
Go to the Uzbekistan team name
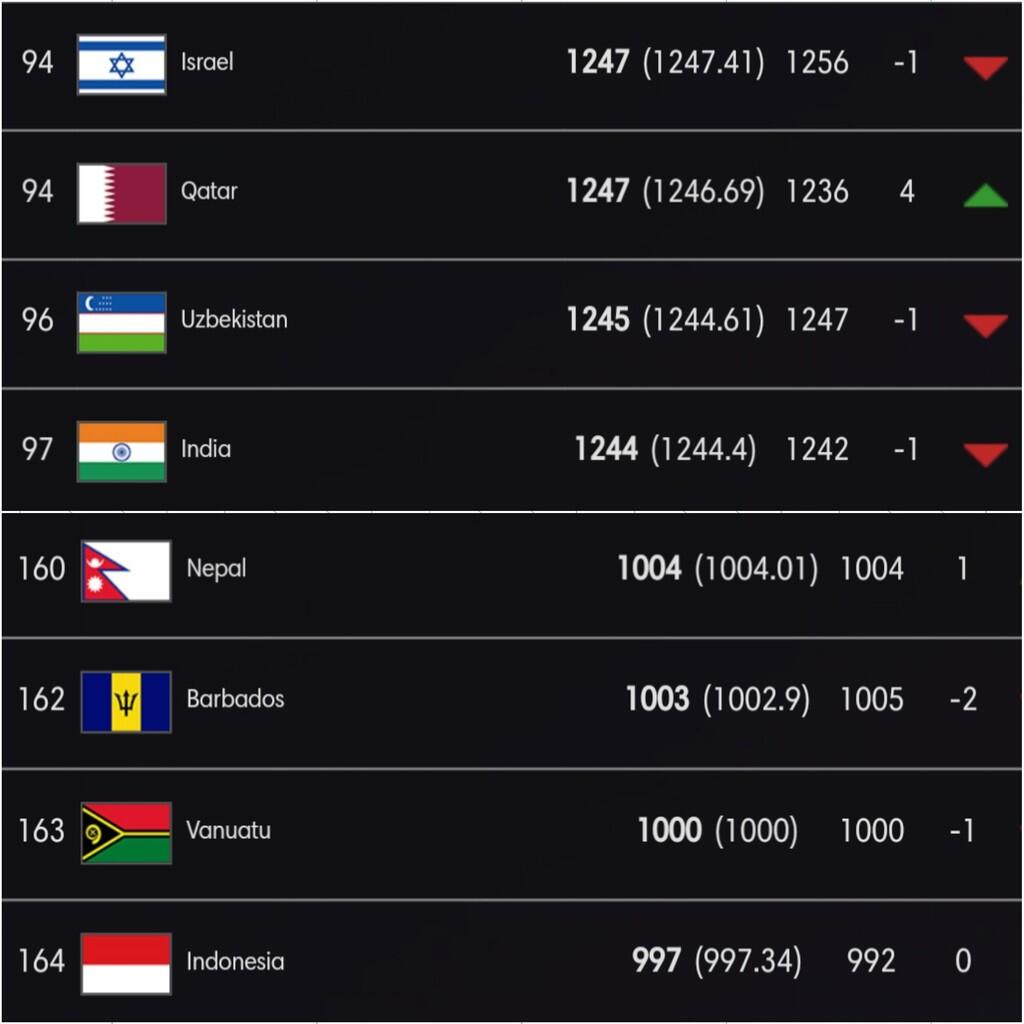coord(234,320)
